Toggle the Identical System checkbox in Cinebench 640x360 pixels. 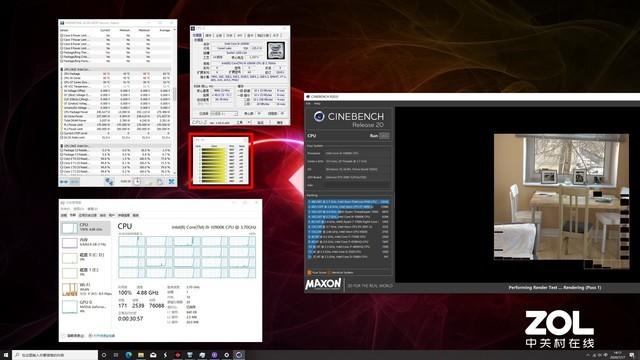[x=330, y=272]
